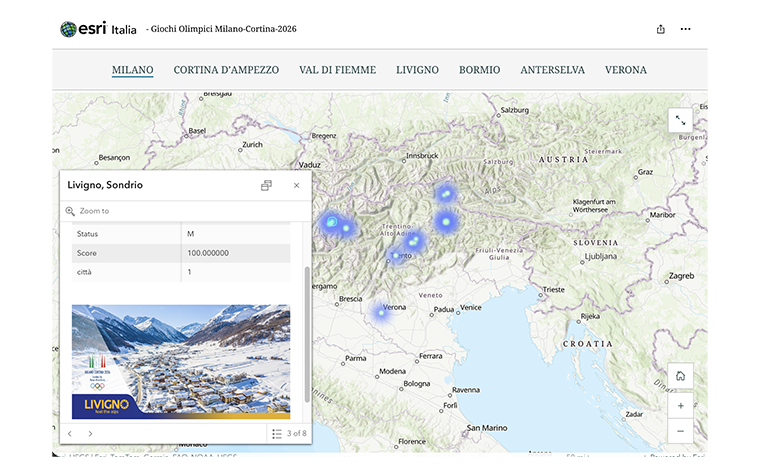Zoom out with the minus button
Screen dimensions: 760x469
(680, 431)
